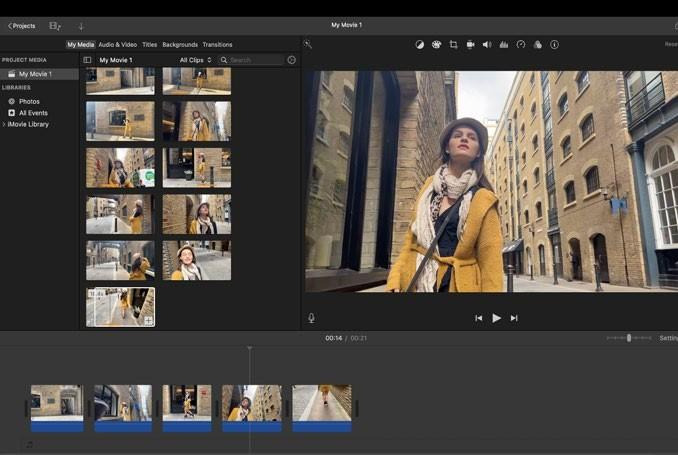This screenshot has width=678, height=455.
Task: Select the Crop tool
Action: tap(453, 45)
